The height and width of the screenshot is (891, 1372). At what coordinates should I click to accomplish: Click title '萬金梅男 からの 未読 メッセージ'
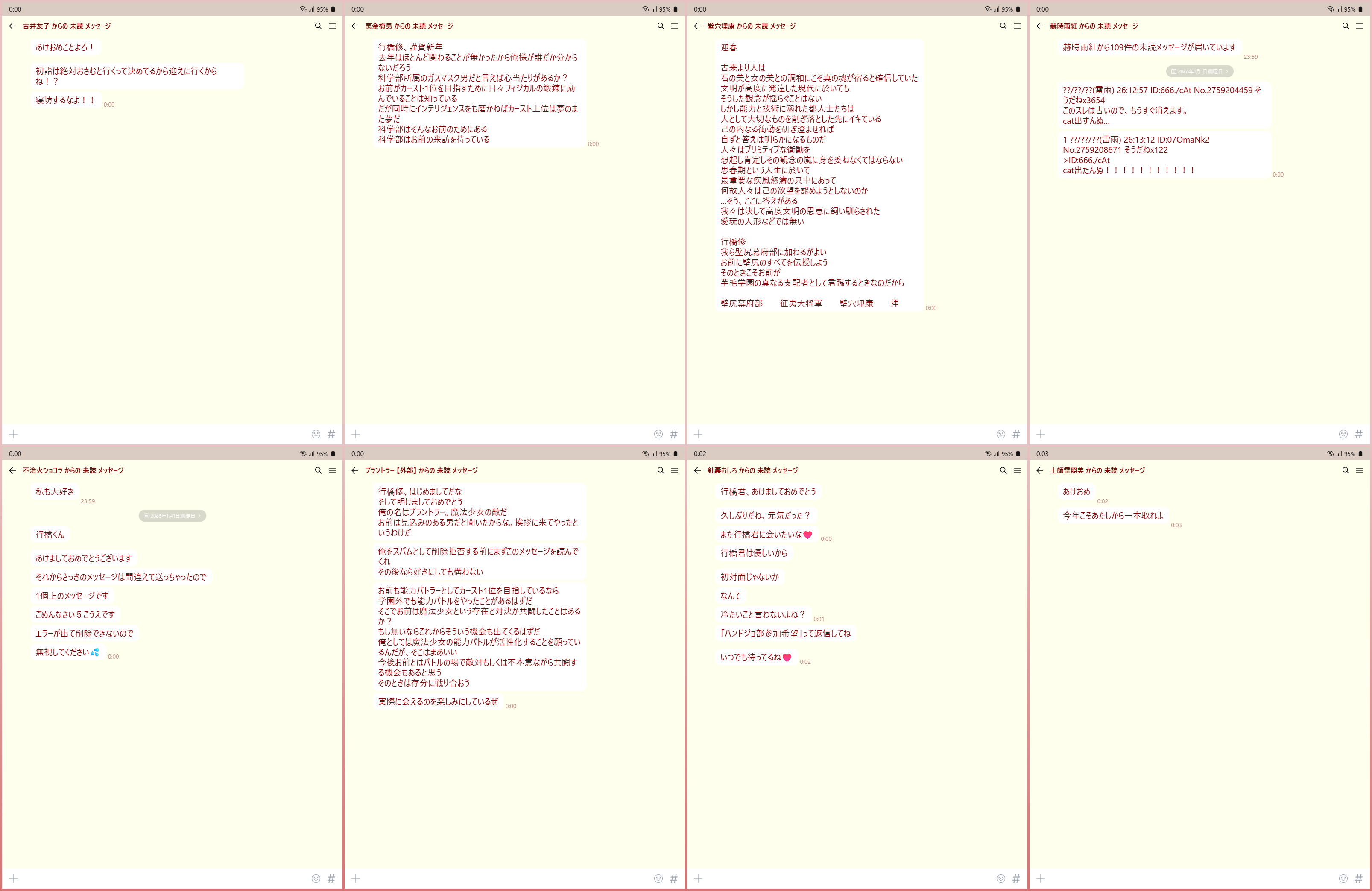[409, 26]
